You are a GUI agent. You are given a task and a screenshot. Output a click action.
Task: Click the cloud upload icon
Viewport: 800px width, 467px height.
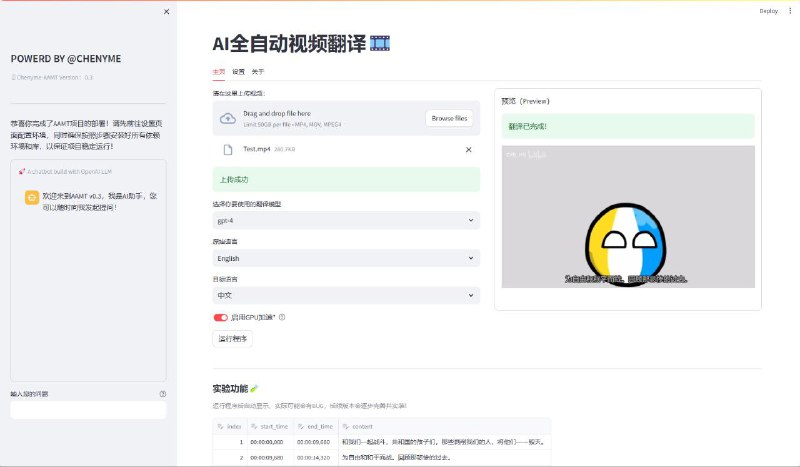[x=228, y=118]
